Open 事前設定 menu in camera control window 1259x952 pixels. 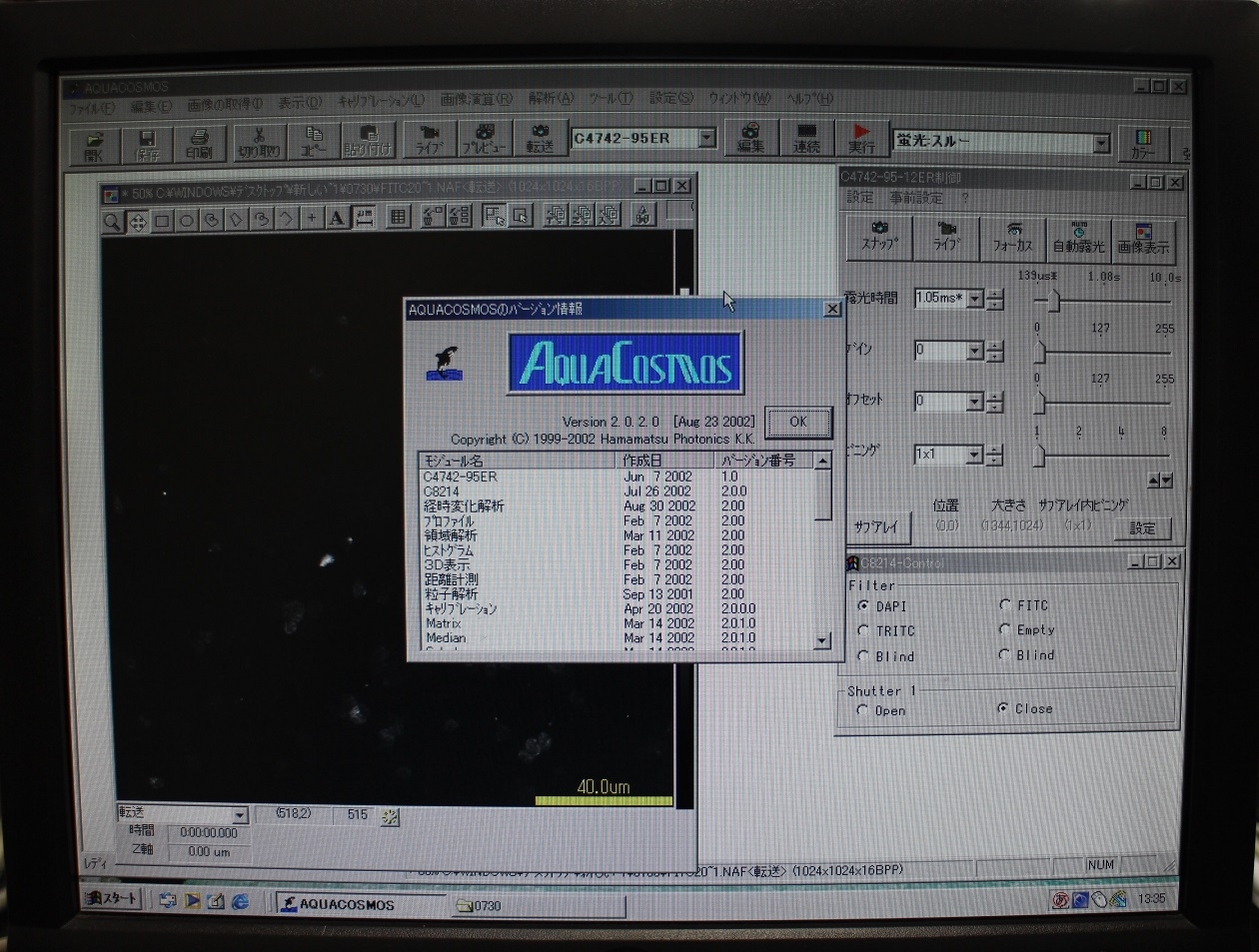coord(915,198)
